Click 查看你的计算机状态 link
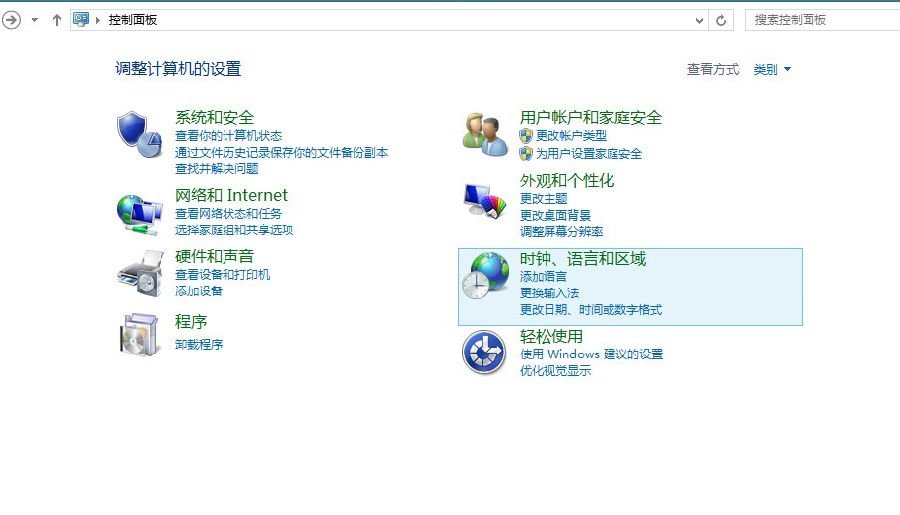 click(228, 135)
